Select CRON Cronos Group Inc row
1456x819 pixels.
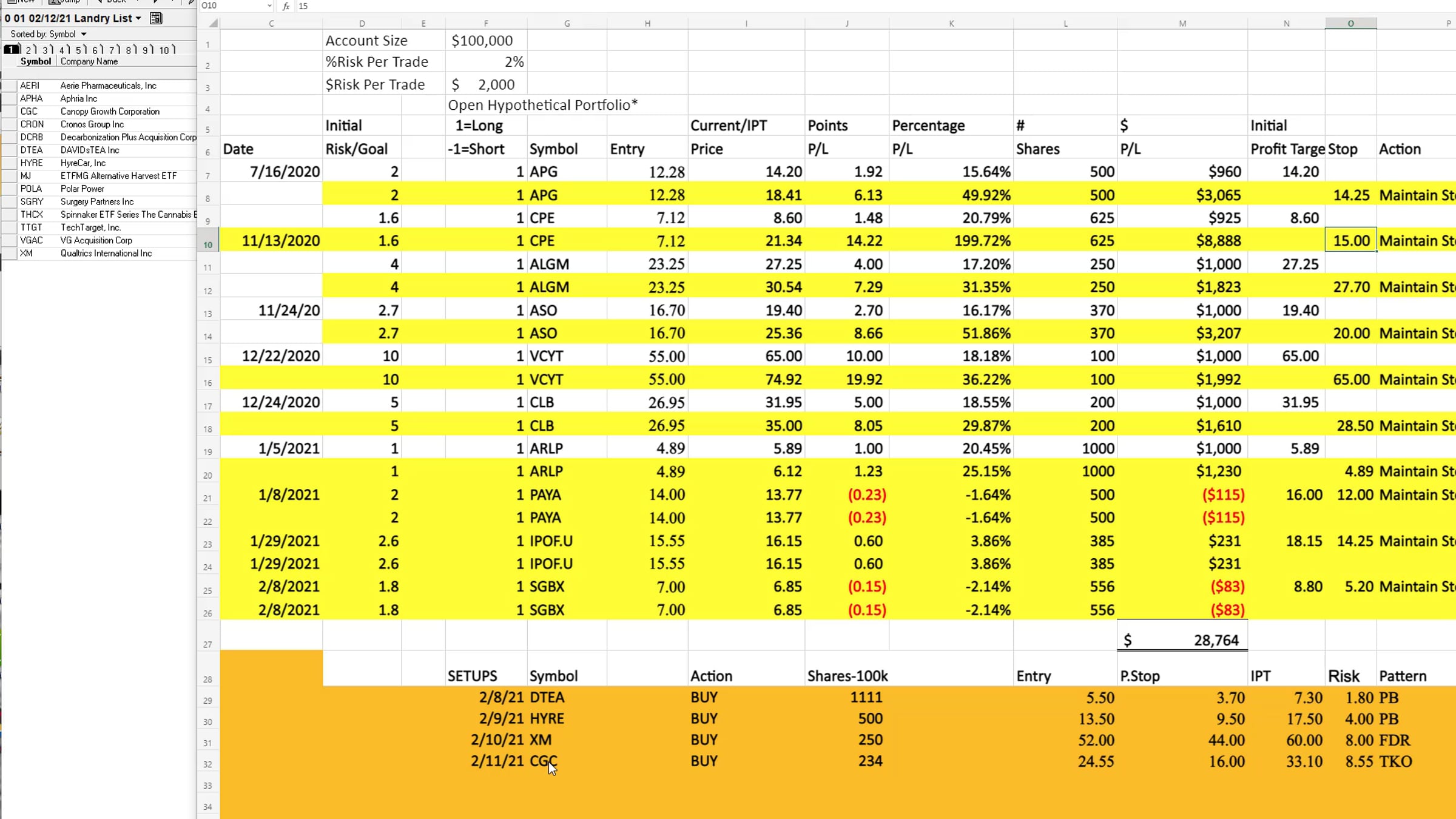coord(99,124)
